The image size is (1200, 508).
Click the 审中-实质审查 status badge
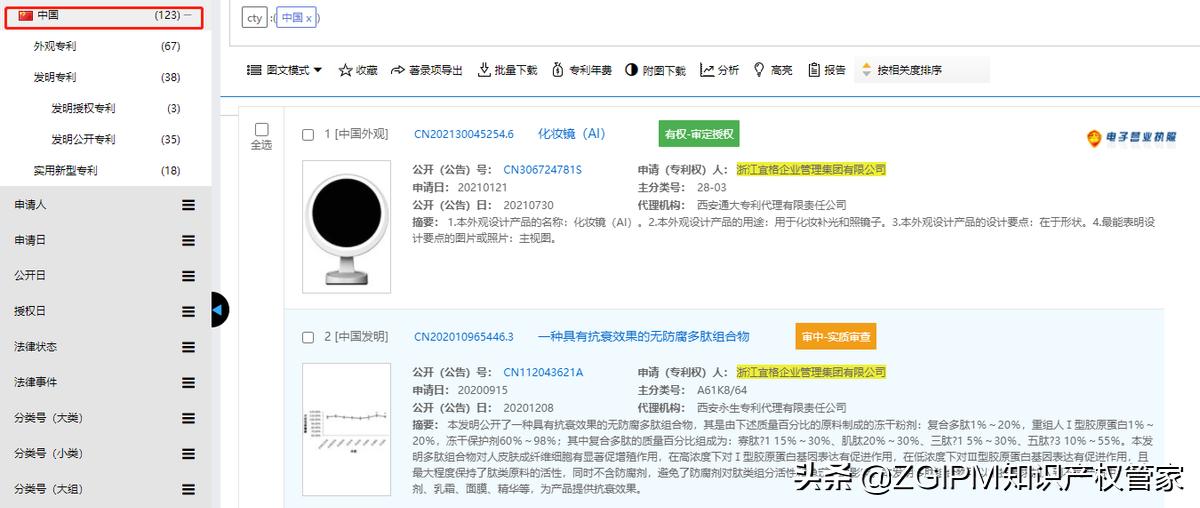pos(836,337)
